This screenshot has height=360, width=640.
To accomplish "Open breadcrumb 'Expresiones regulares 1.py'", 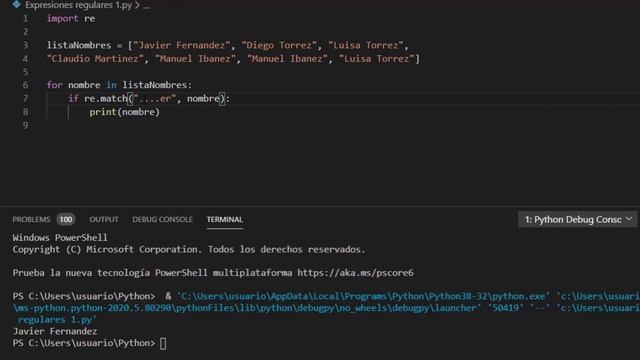I will pyautogui.click(x=78, y=5).
